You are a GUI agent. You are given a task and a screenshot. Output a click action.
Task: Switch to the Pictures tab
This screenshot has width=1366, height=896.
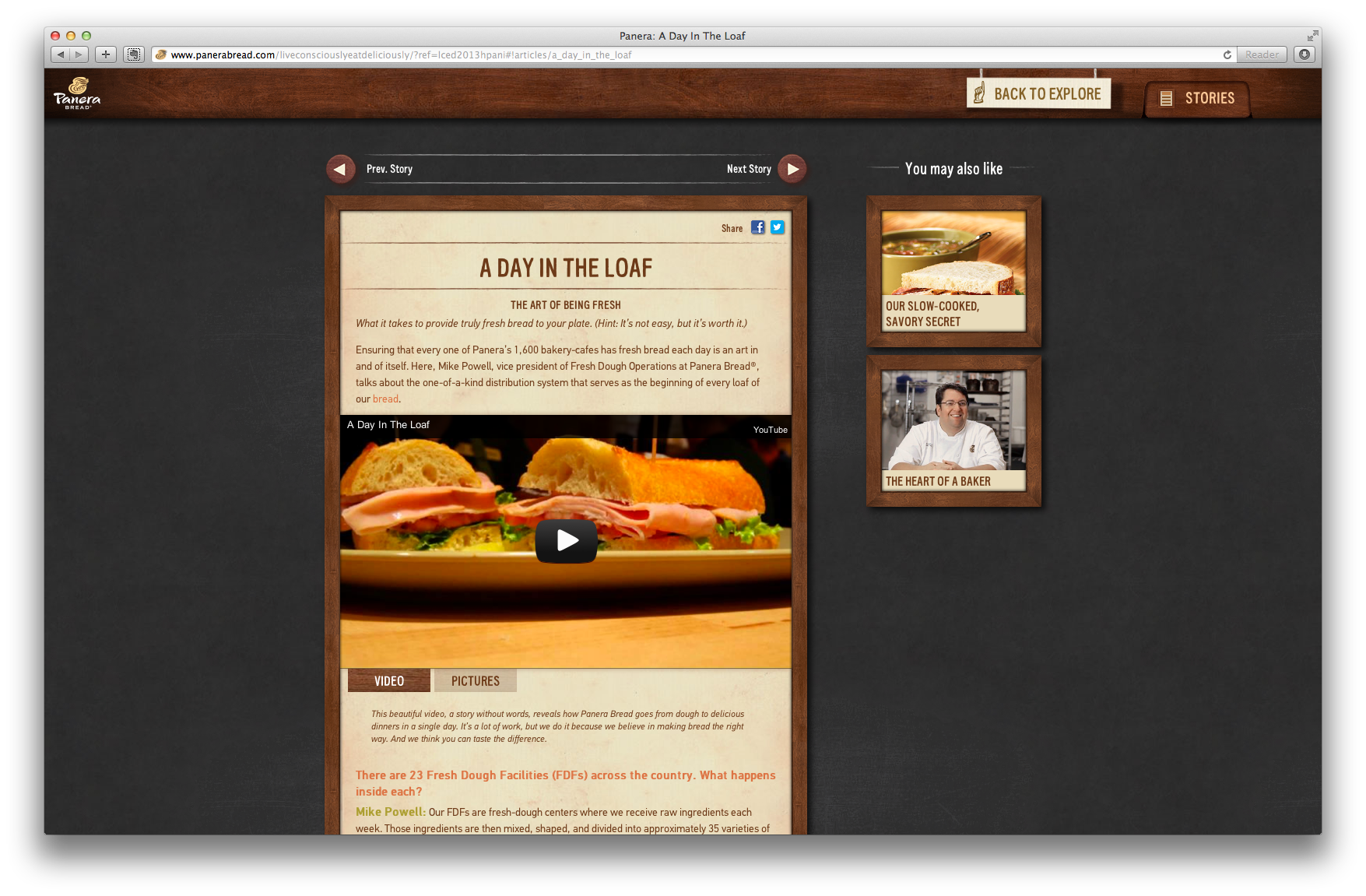(x=476, y=680)
